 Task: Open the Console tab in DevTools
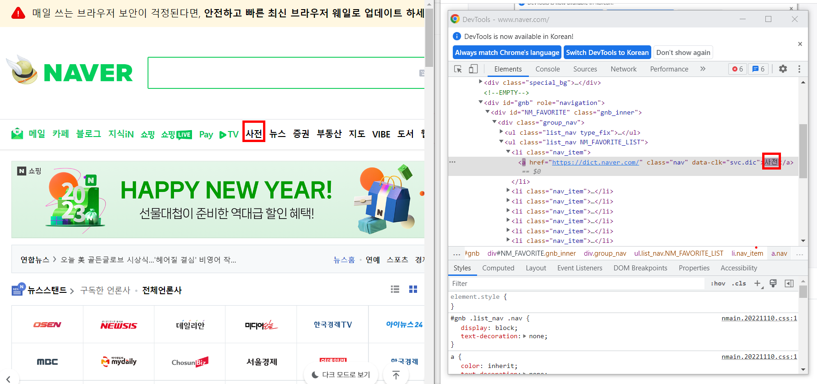(x=548, y=69)
